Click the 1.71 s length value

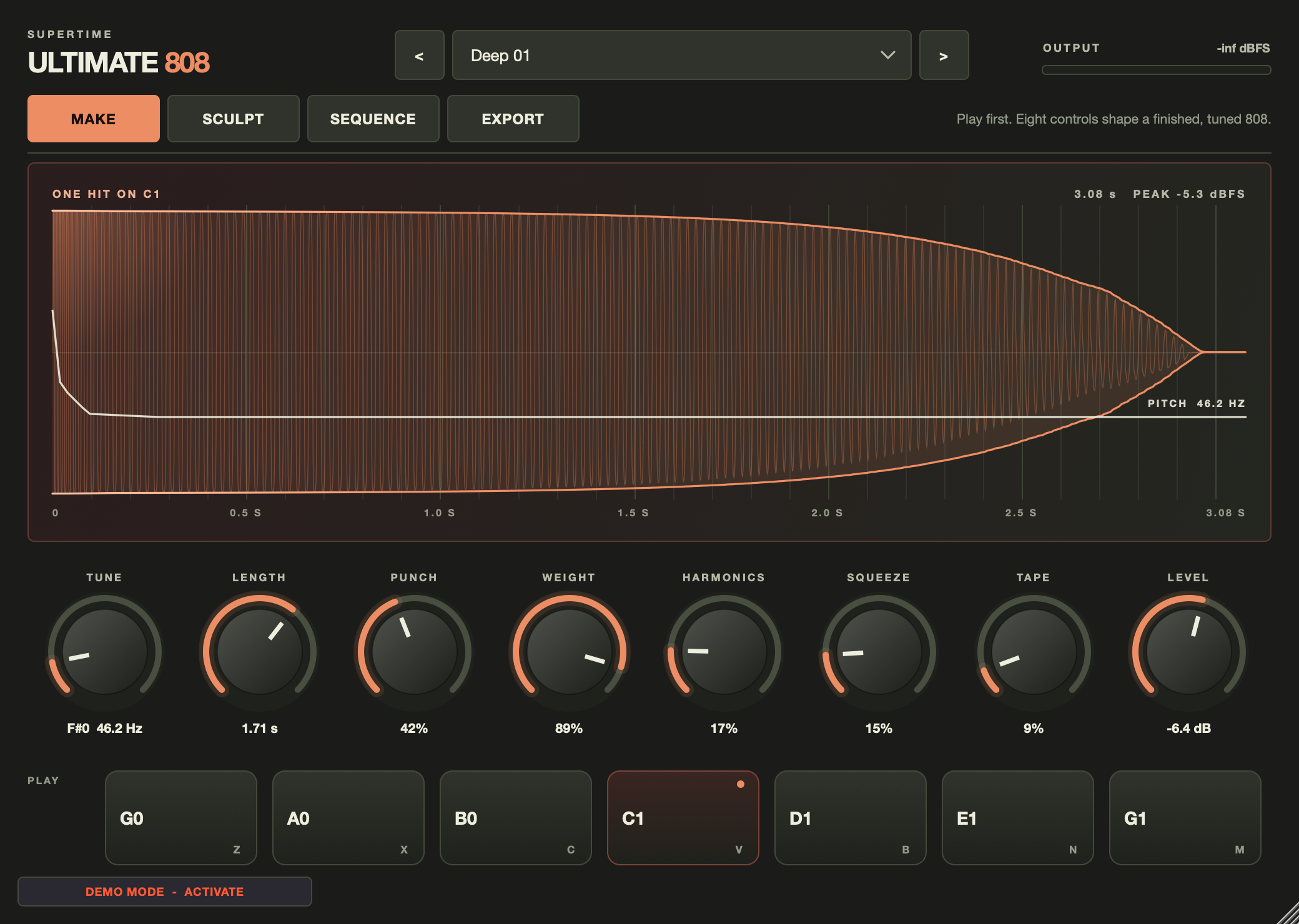pos(259,728)
